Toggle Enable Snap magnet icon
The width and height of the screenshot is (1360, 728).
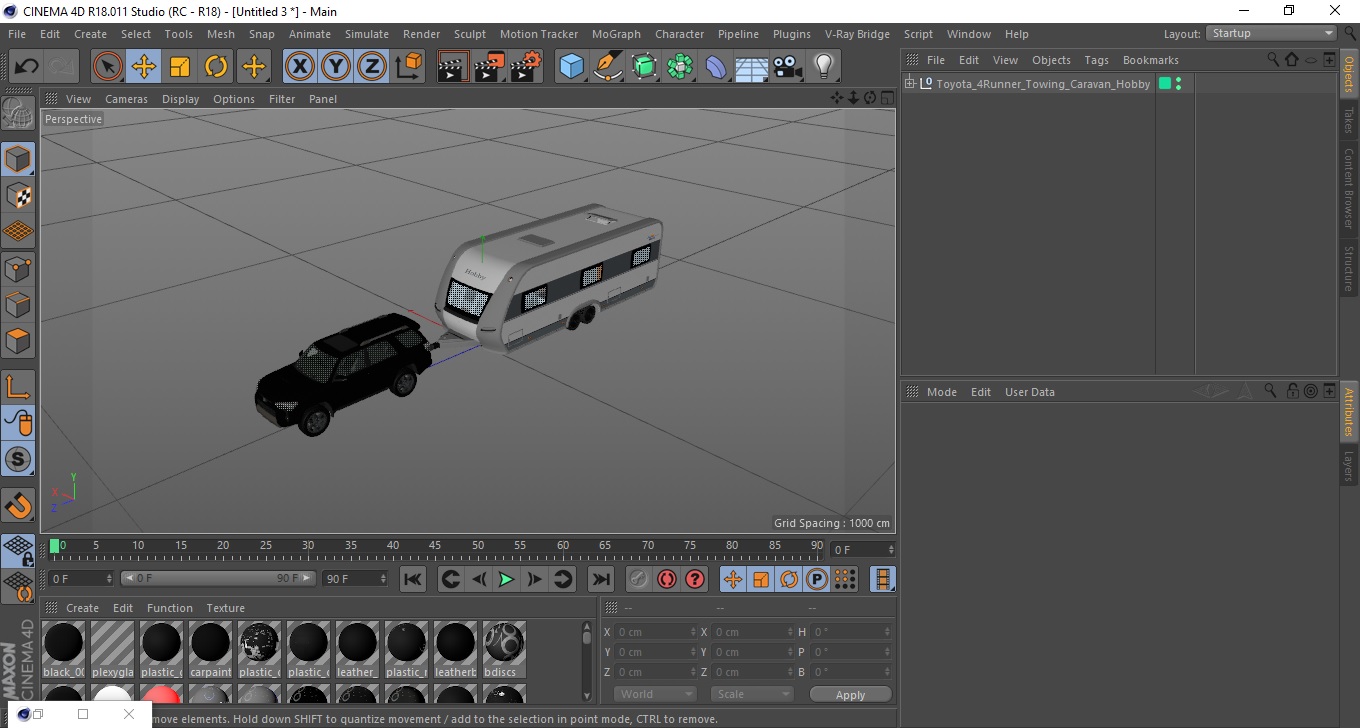point(18,505)
